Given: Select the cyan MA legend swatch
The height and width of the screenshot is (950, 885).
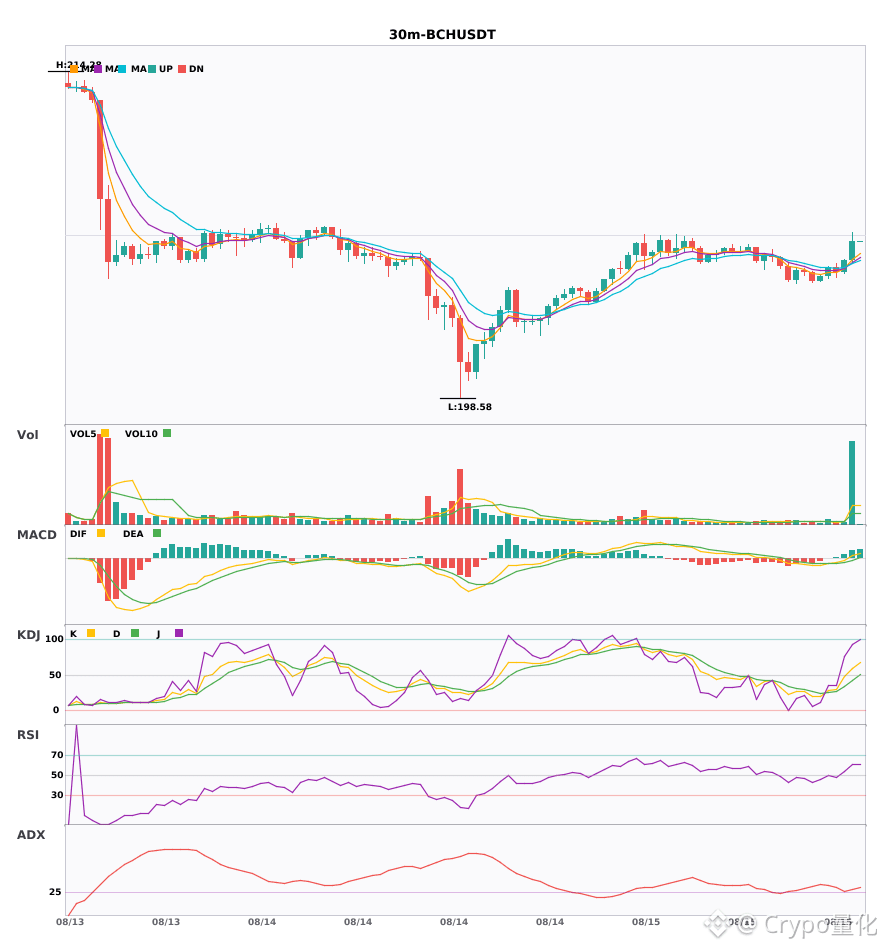Looking at the screenshot, I should click(x=122, y=69).
